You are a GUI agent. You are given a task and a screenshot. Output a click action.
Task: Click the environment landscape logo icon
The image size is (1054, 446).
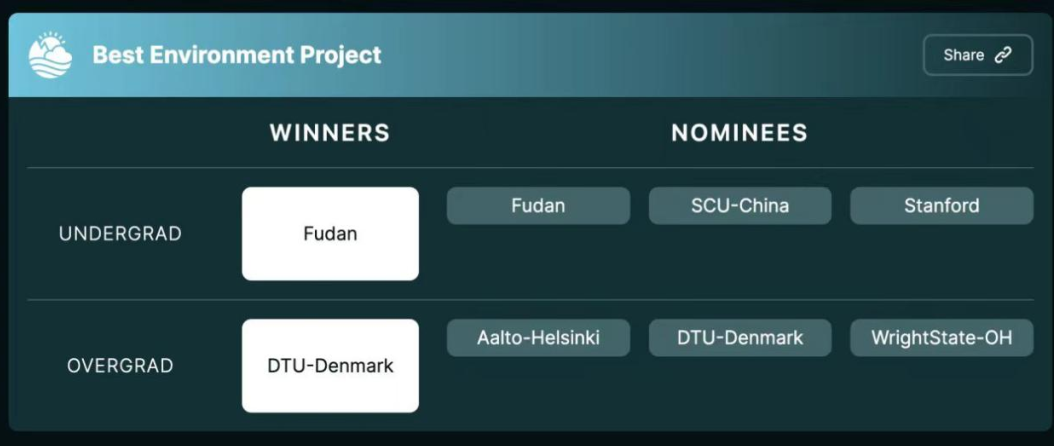(51, 55)
